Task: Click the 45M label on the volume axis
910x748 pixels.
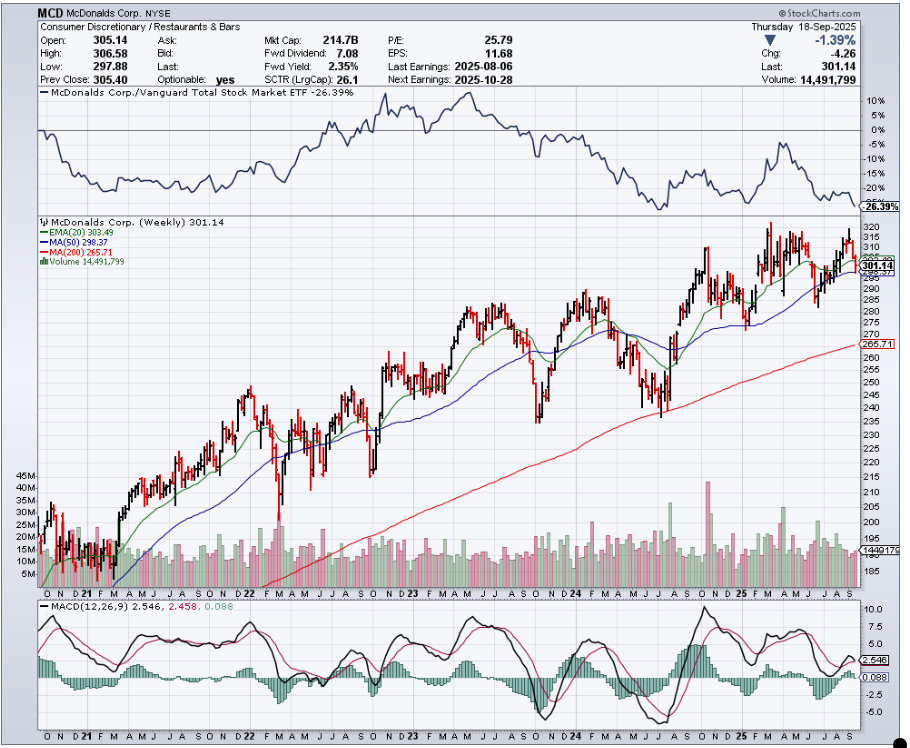Action: pos(26,475)
